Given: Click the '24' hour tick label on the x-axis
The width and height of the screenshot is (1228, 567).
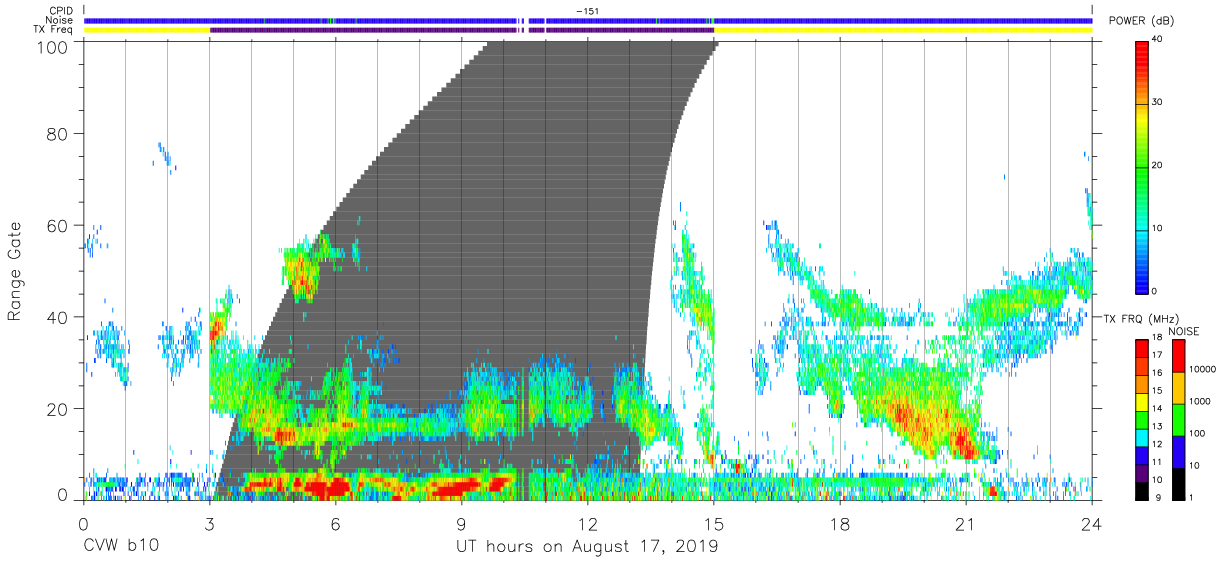Looking at the screenshot, I should pos(1092,524).
